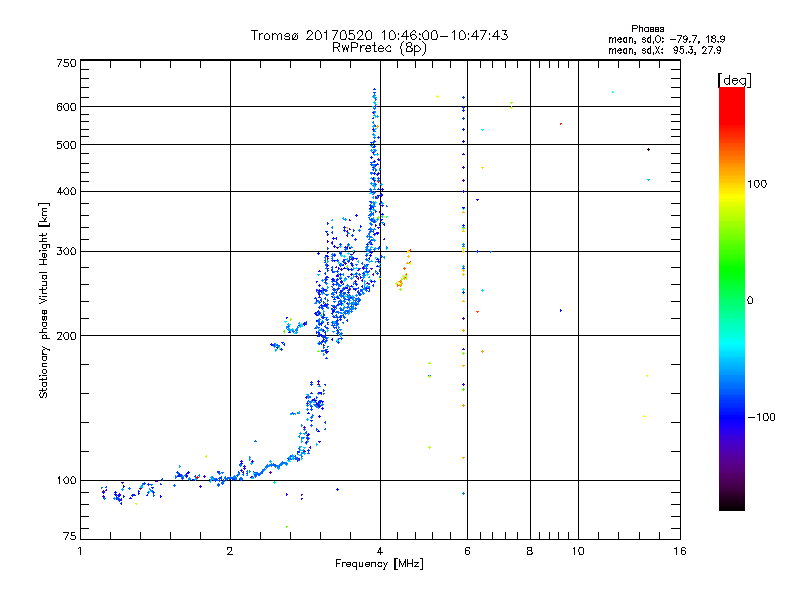Click the blue zone of the color bar near -100
The image size is (800, 600).
coord(732,417)
